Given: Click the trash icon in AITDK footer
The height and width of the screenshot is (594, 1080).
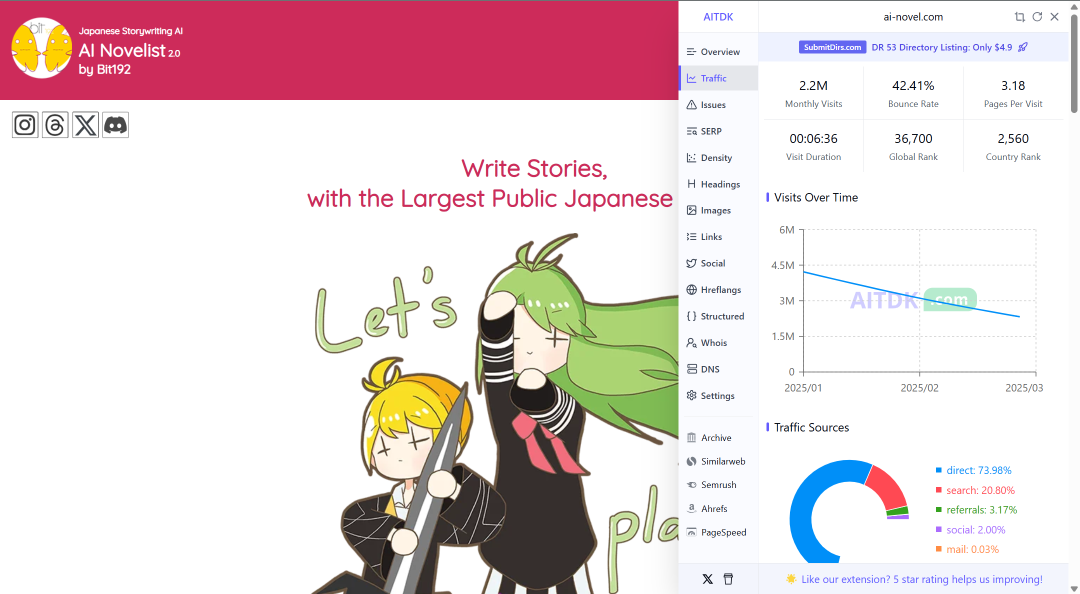Looking at the screenshot, I should point(729,579).
